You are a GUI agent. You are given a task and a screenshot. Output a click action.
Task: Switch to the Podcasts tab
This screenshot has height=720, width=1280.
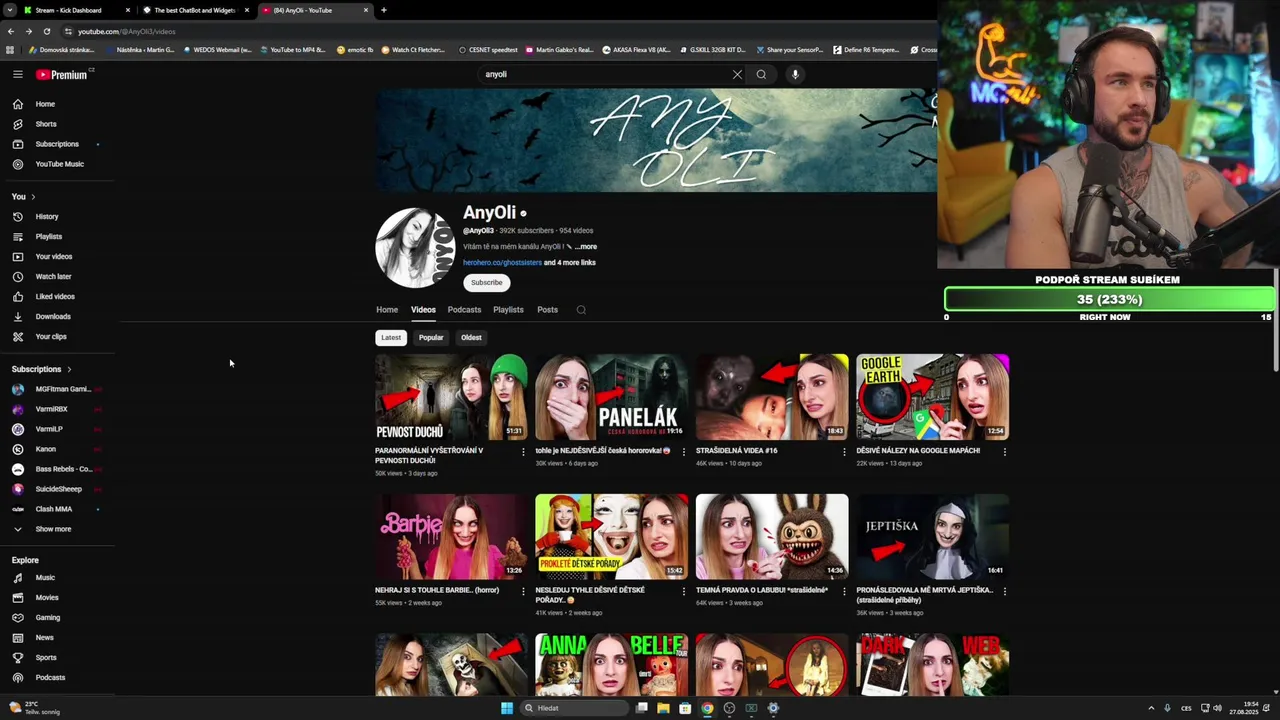[x=464, y=310]
